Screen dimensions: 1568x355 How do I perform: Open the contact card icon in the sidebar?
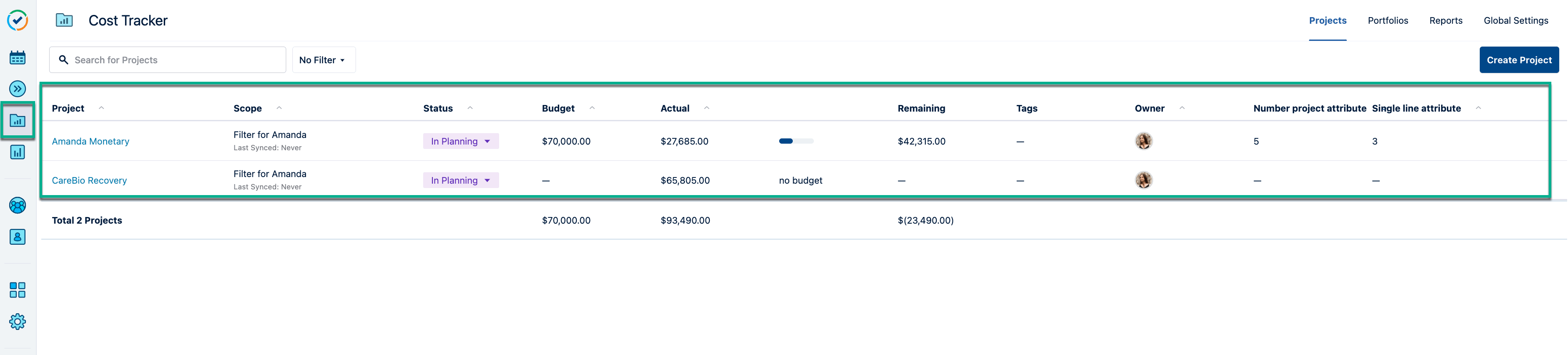coord(18,237)
